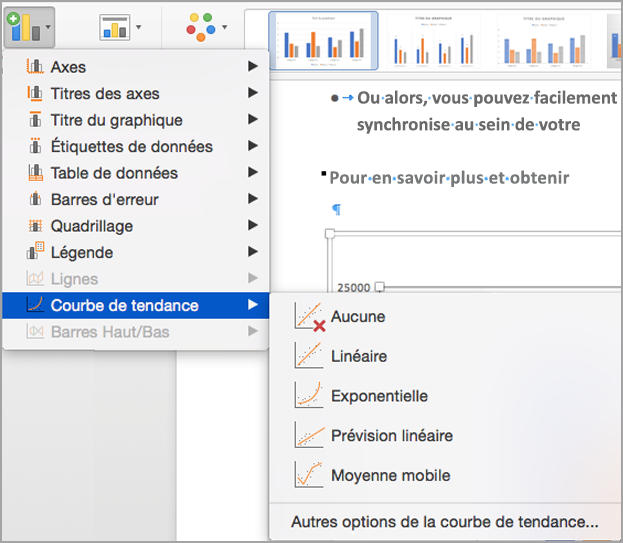
Task: Click the Exponentielle curve icon
Action: (308, 395)
